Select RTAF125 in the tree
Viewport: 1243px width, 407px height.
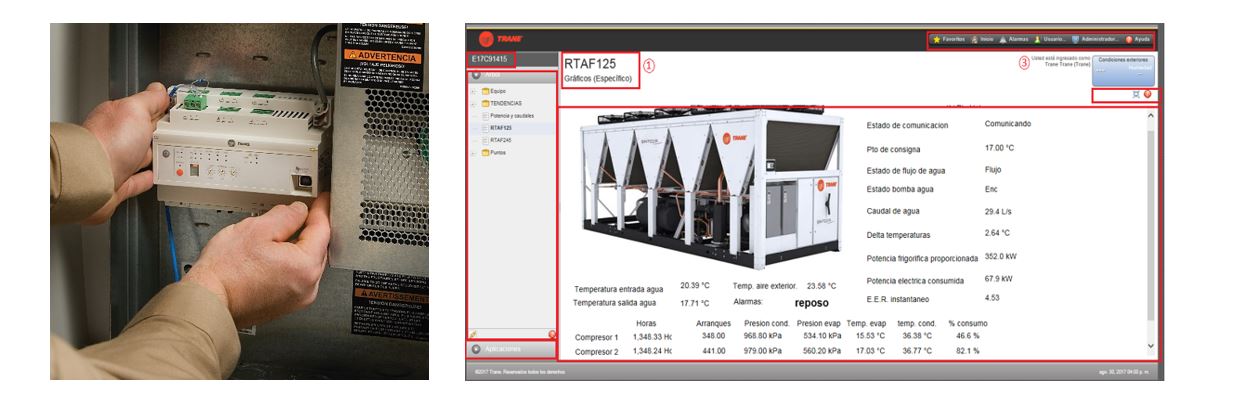(x=501, y=128)
